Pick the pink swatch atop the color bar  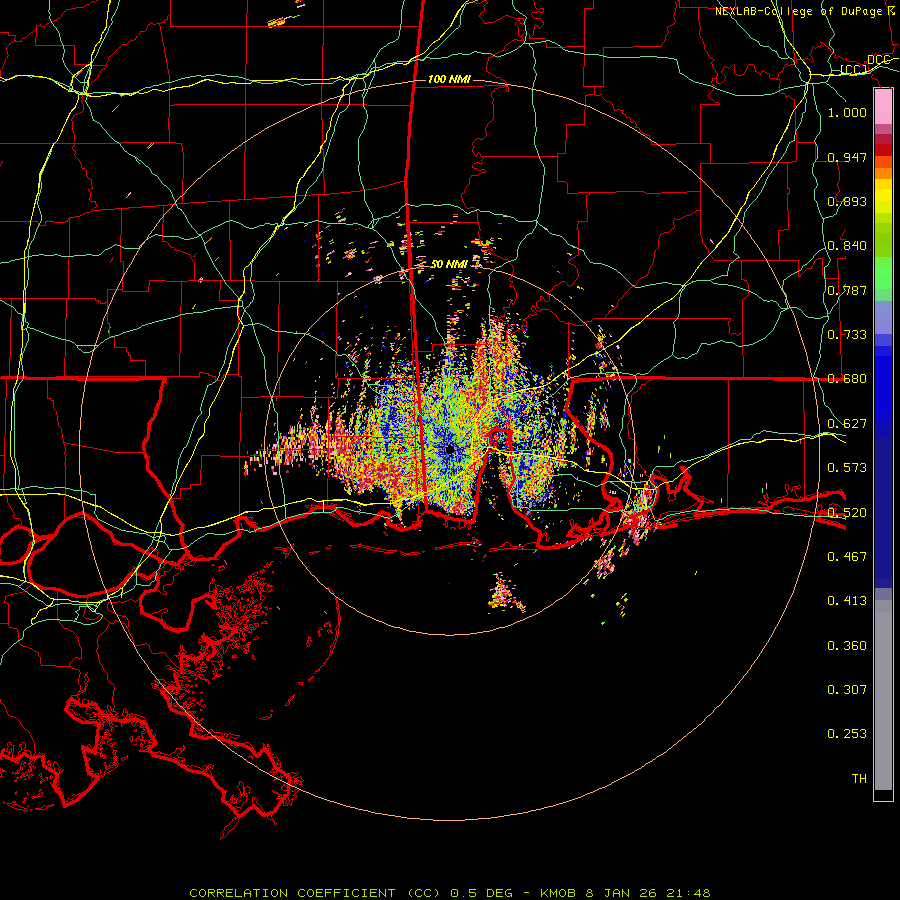tap(883, 106)
